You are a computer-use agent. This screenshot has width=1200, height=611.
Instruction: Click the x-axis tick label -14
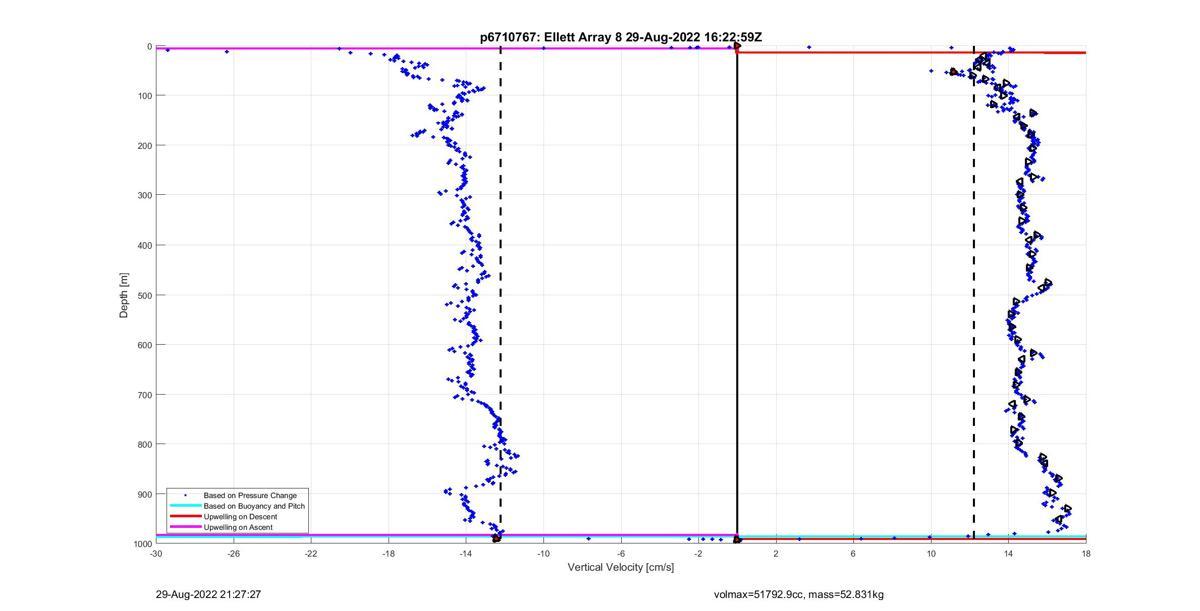pyautogui.click(x=466, y=553)
